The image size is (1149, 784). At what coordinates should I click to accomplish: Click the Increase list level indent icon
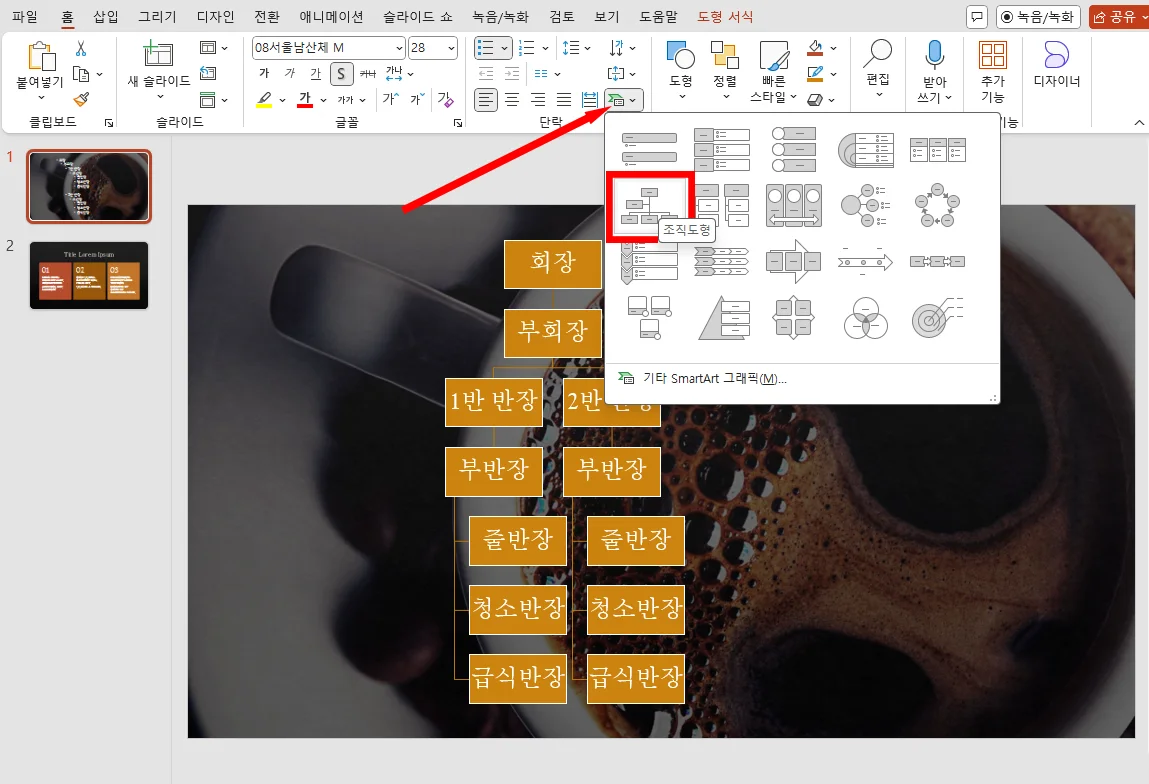pos(511,73)
